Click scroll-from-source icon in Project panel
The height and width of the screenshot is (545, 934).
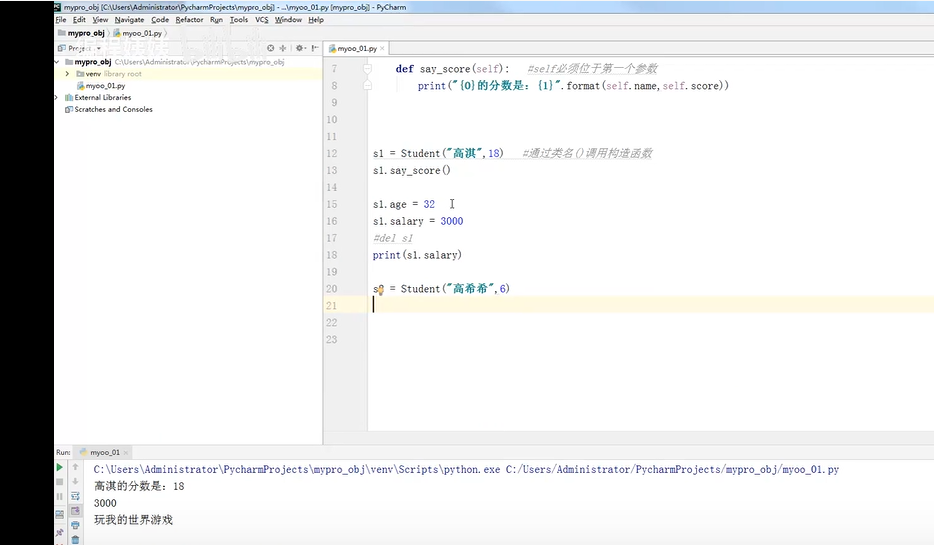[270, 48]
